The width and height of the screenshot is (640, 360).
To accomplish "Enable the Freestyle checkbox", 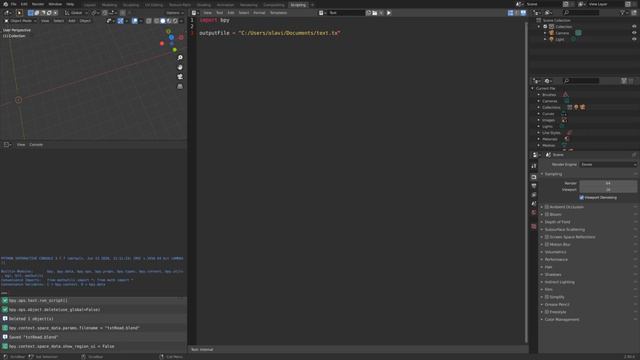I will [x=547, y=312].
